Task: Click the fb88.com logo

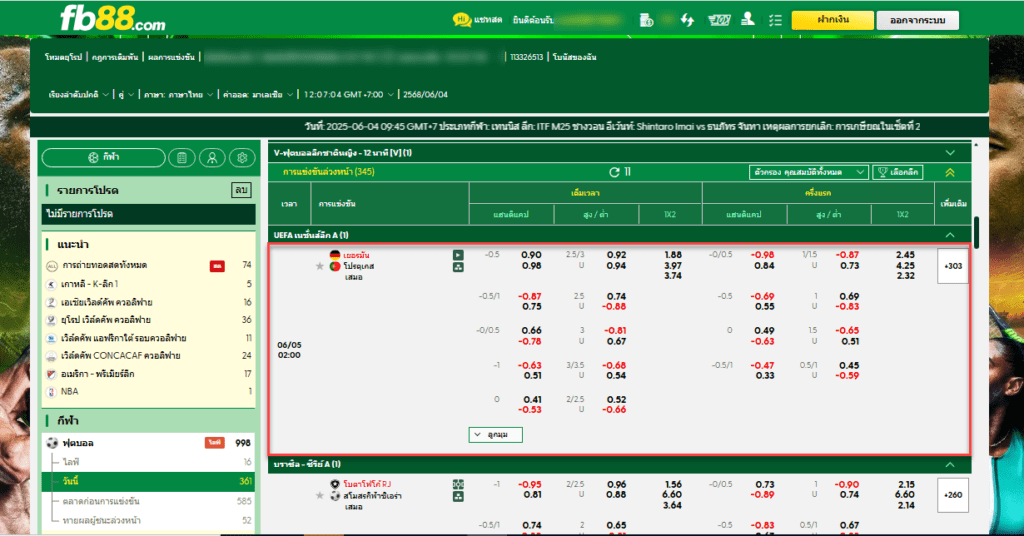Action: point(112,19)
